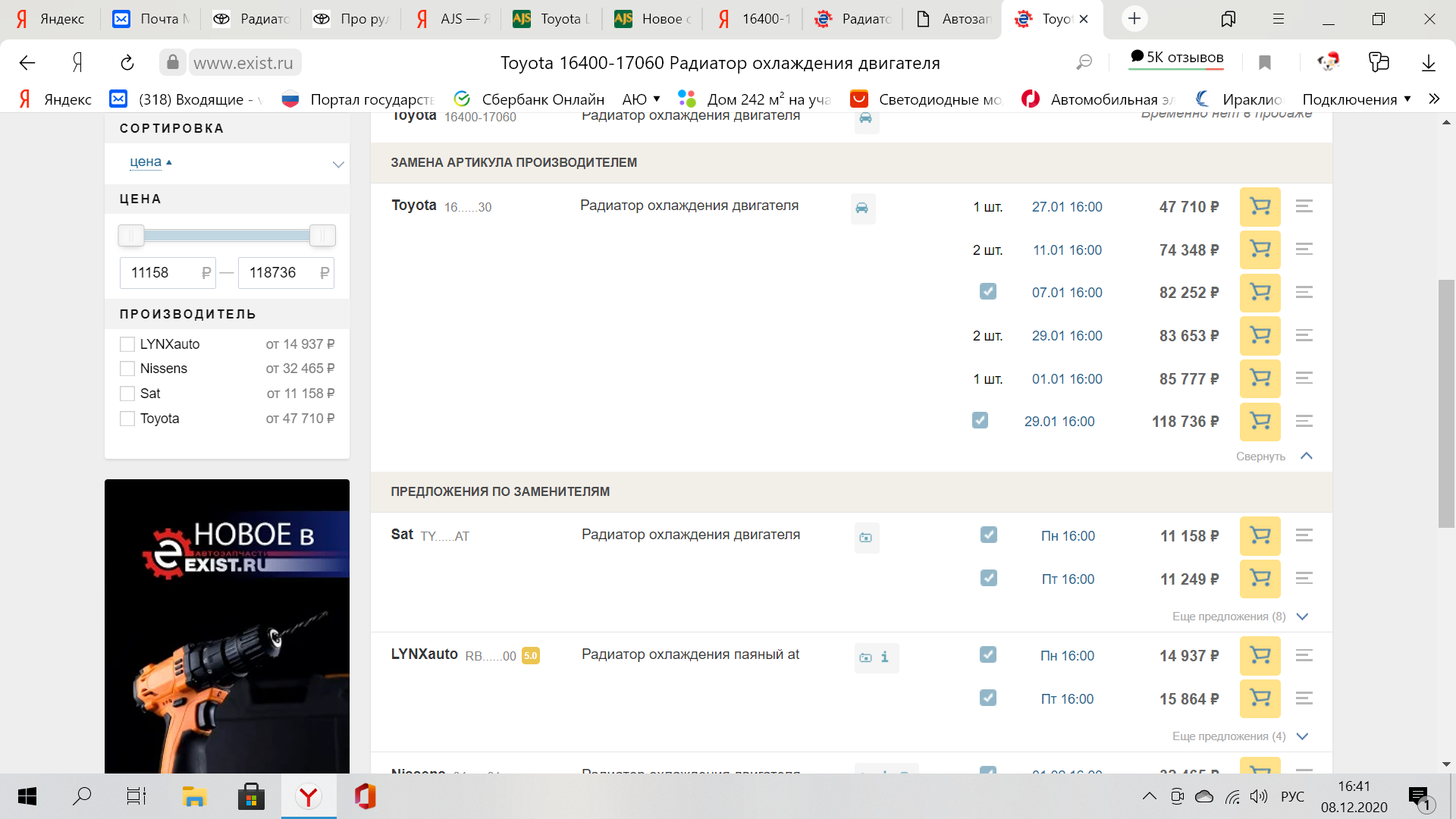Grab the minimum price slider handle

pos(130,236)
